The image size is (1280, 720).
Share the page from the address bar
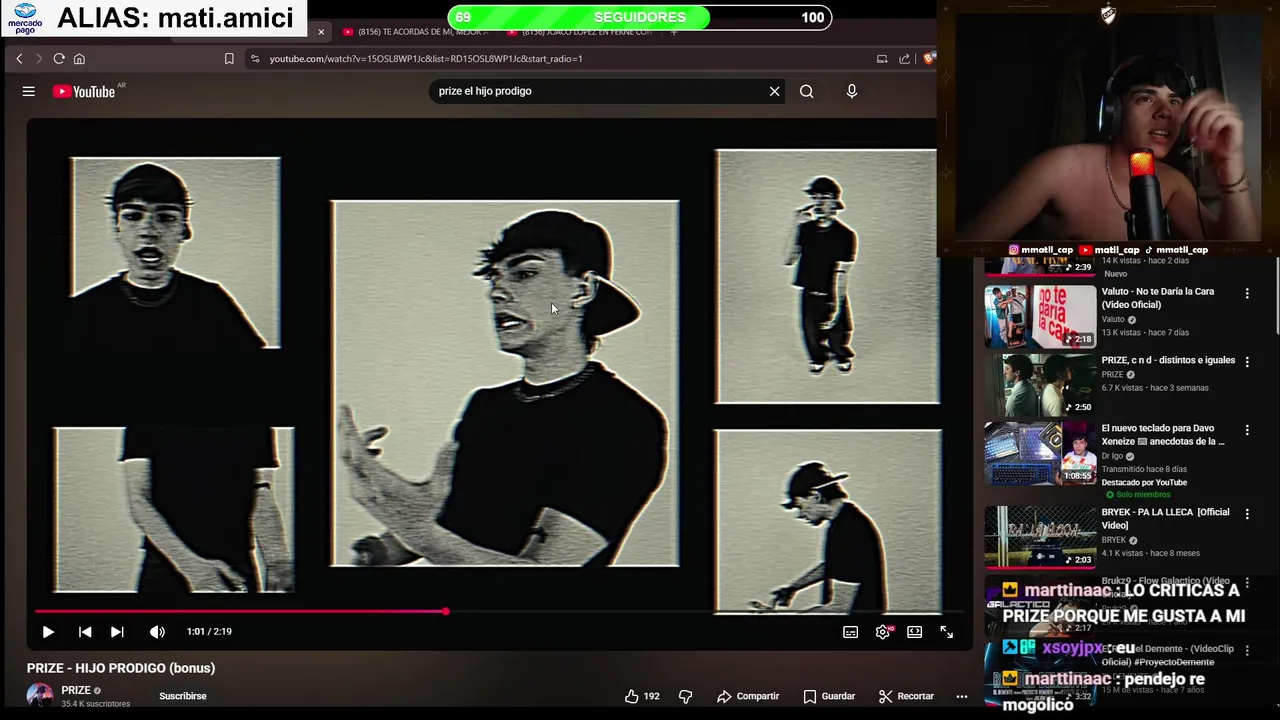[904, 59]
